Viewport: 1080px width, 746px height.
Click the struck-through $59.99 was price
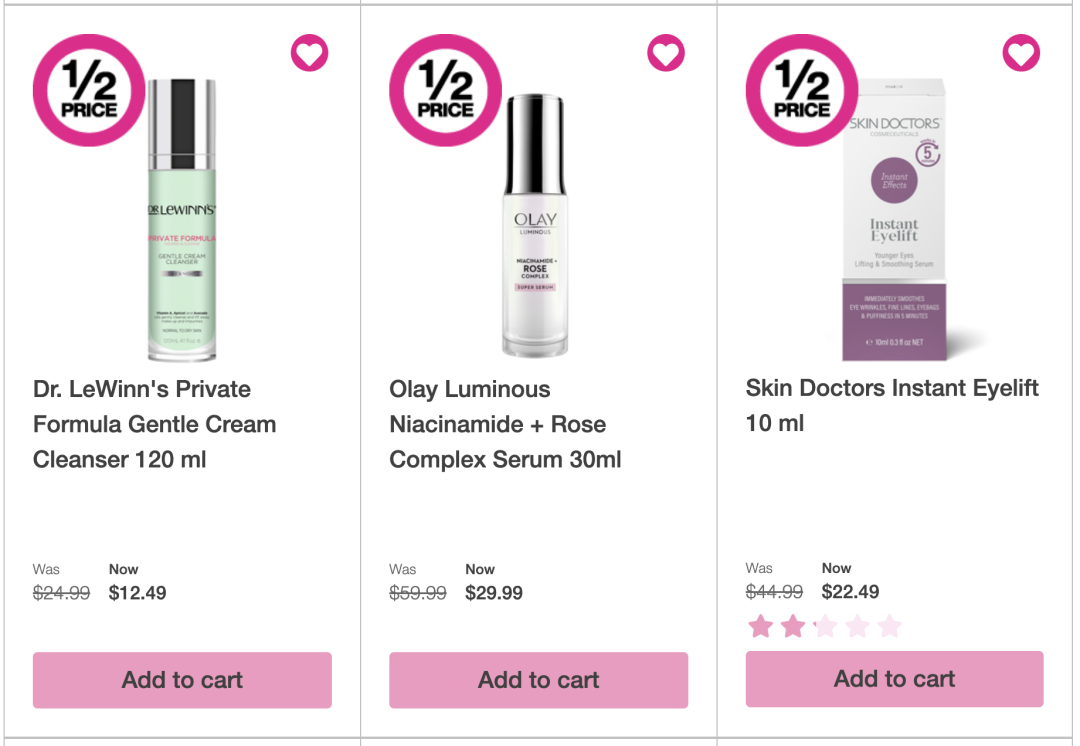point(417,593)
